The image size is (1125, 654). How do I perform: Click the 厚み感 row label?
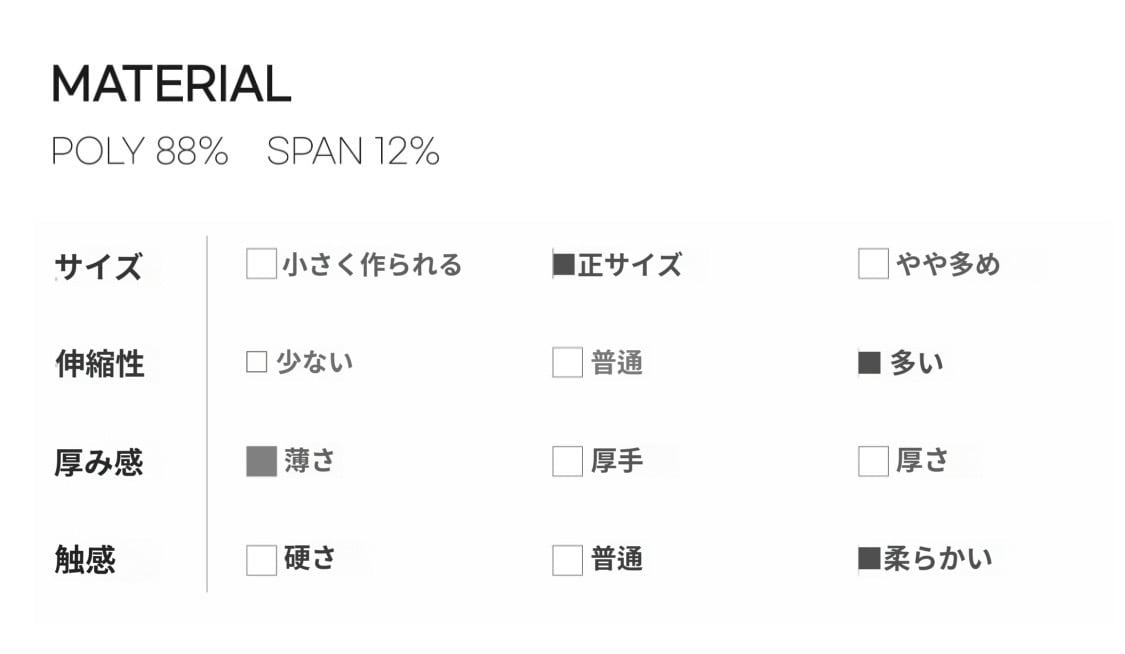[99, 463]
